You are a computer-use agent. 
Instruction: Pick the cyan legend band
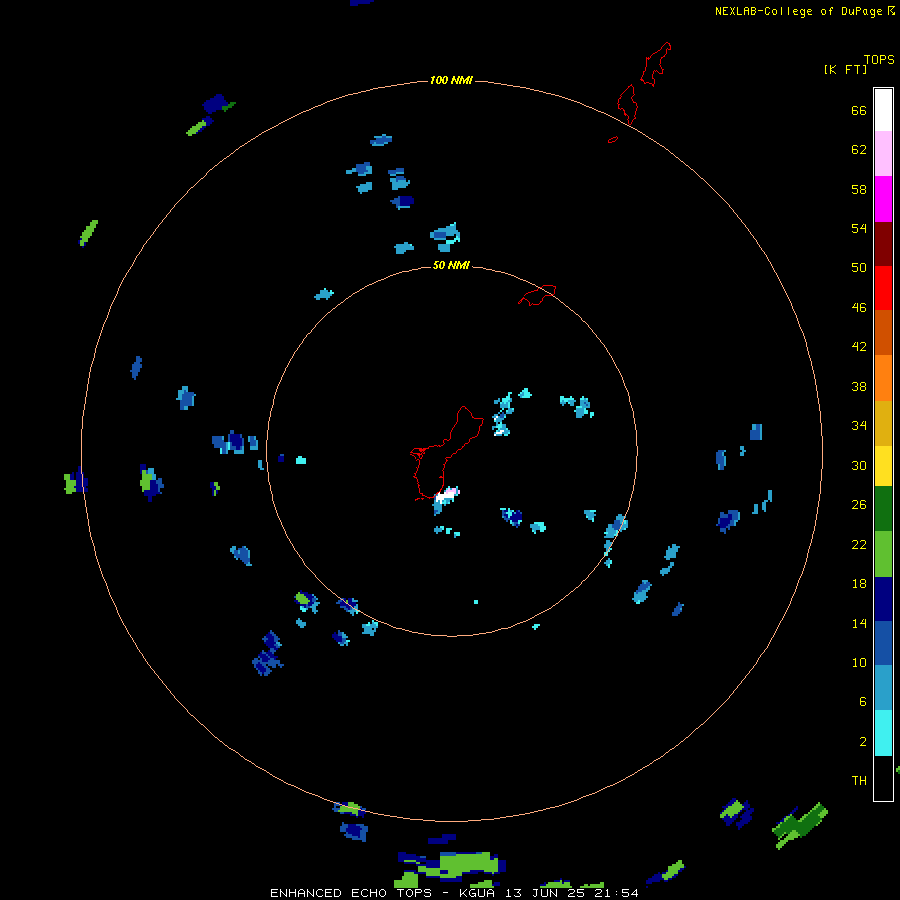click(x=883, y=733)
